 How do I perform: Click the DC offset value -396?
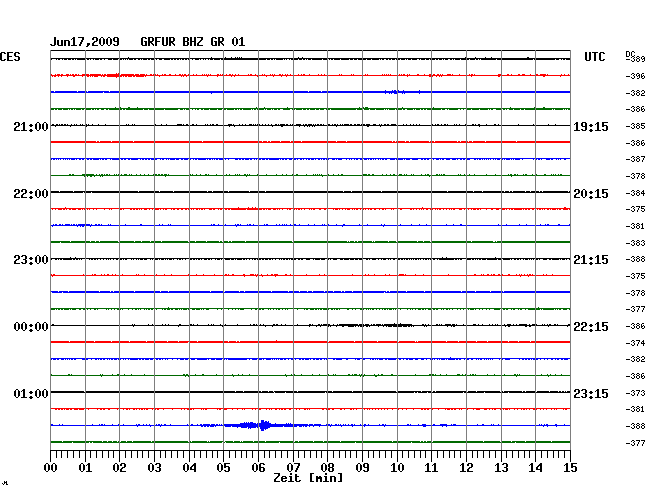pos(635,76)
